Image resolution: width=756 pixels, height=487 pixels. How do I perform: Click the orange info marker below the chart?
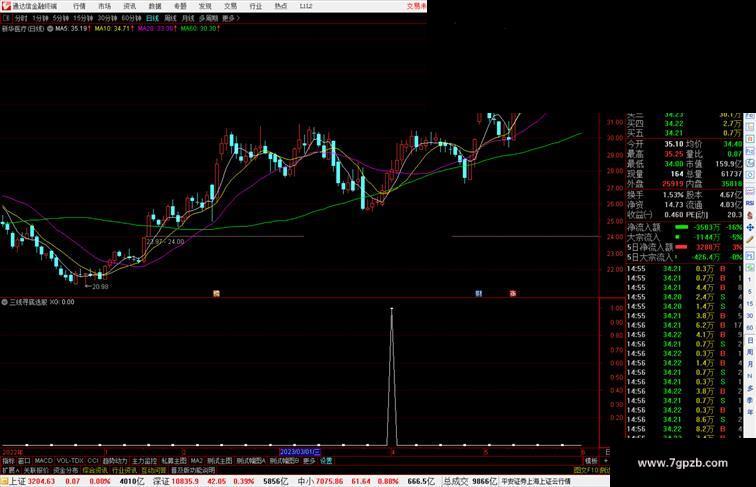coord(216,293)
